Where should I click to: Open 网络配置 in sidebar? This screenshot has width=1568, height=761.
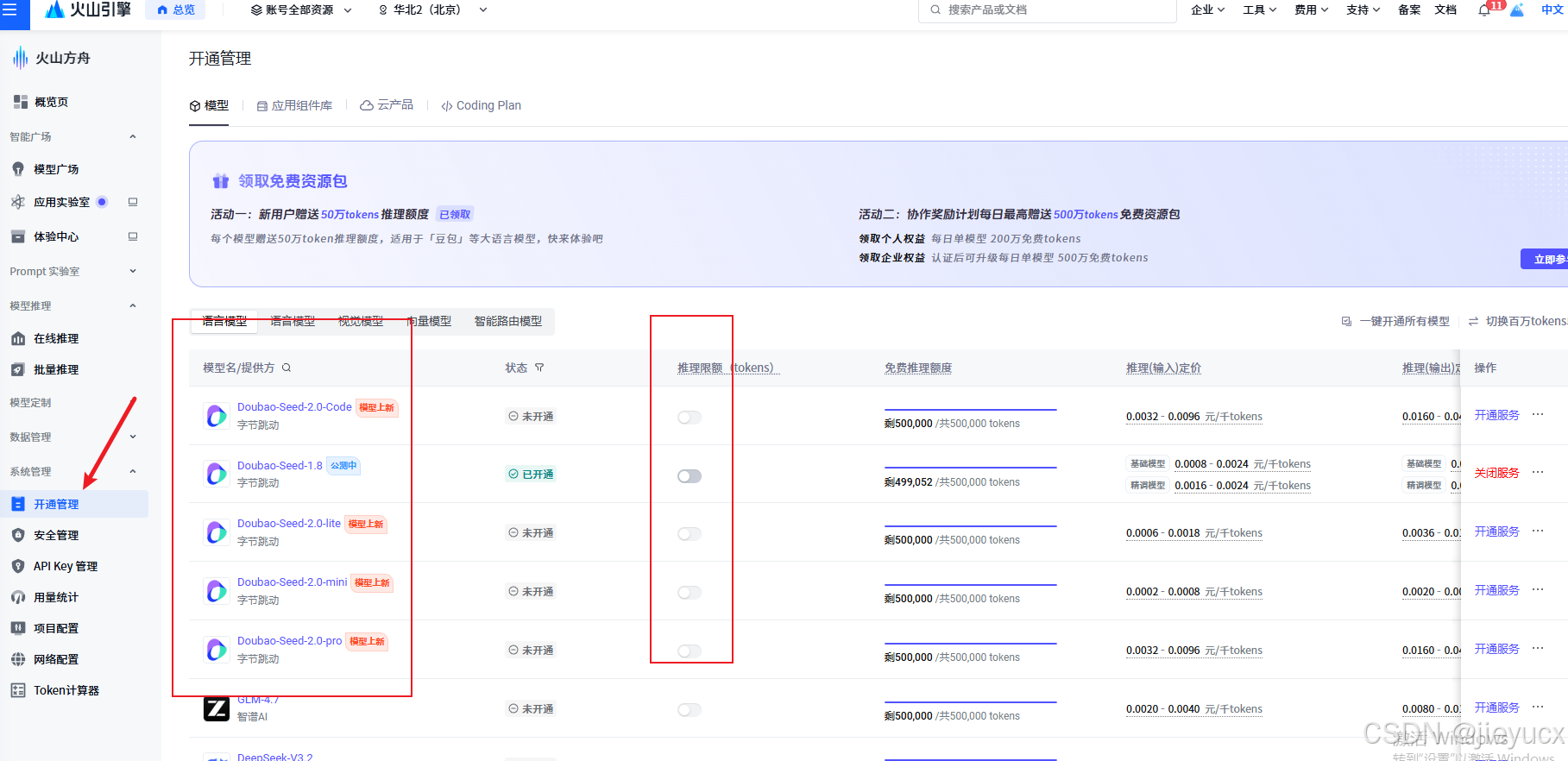pos(56,659)
